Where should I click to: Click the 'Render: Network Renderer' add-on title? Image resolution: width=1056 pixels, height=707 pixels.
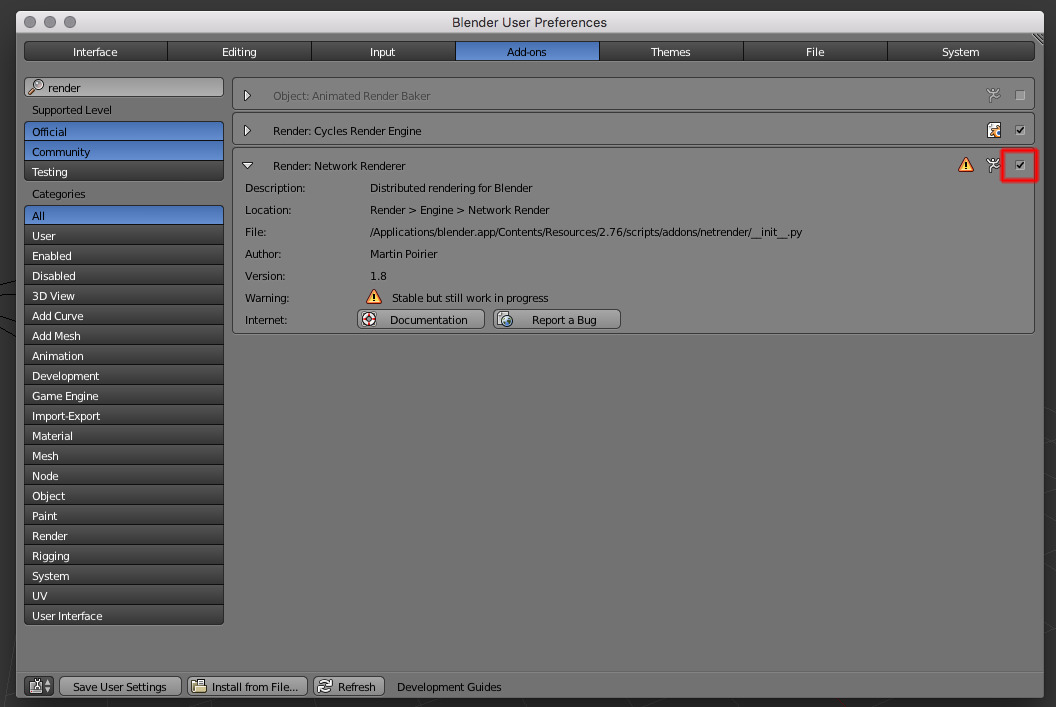coord(339,166)
